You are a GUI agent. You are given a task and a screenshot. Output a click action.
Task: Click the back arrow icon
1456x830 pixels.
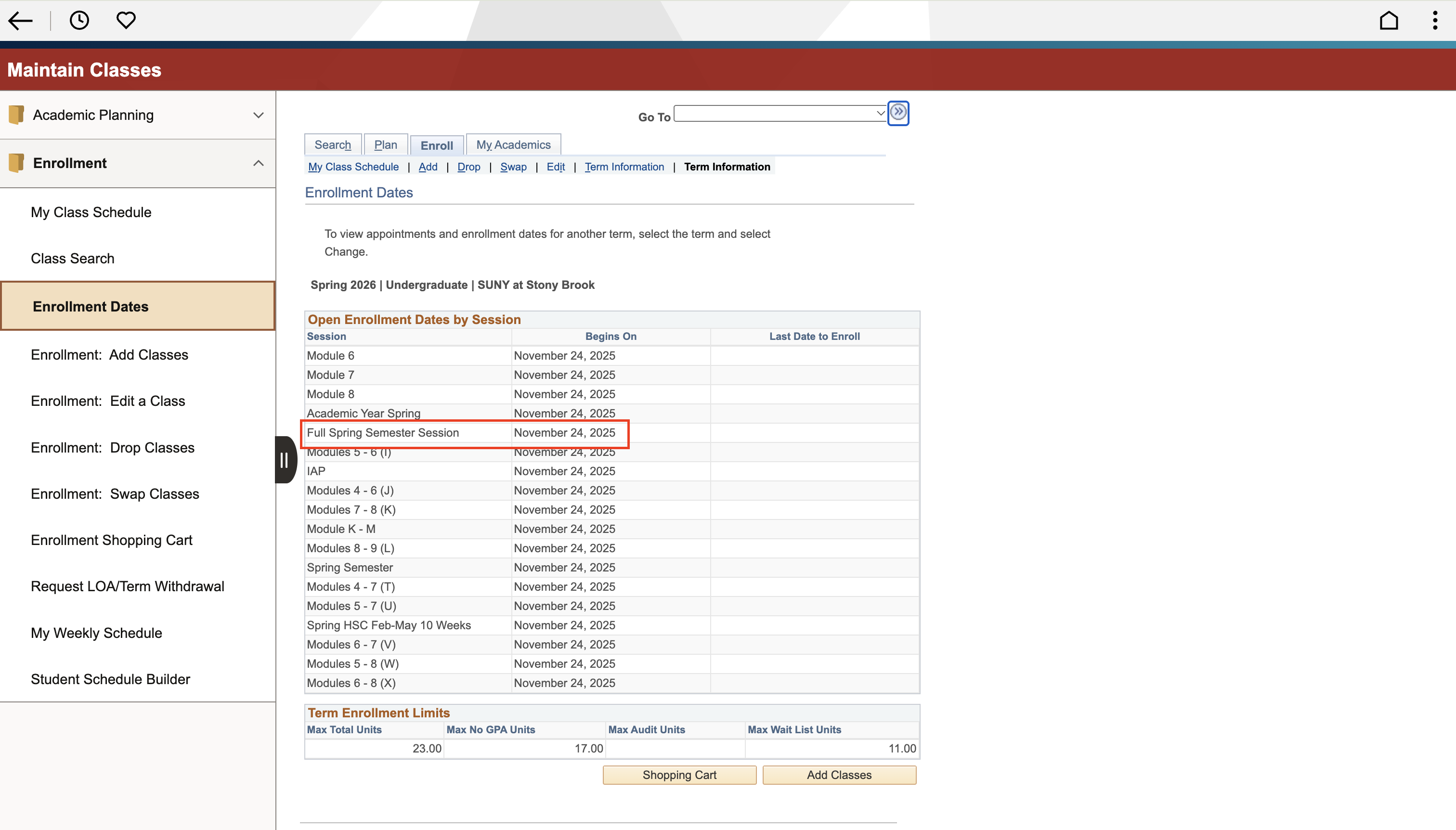(x=21, y=21)
